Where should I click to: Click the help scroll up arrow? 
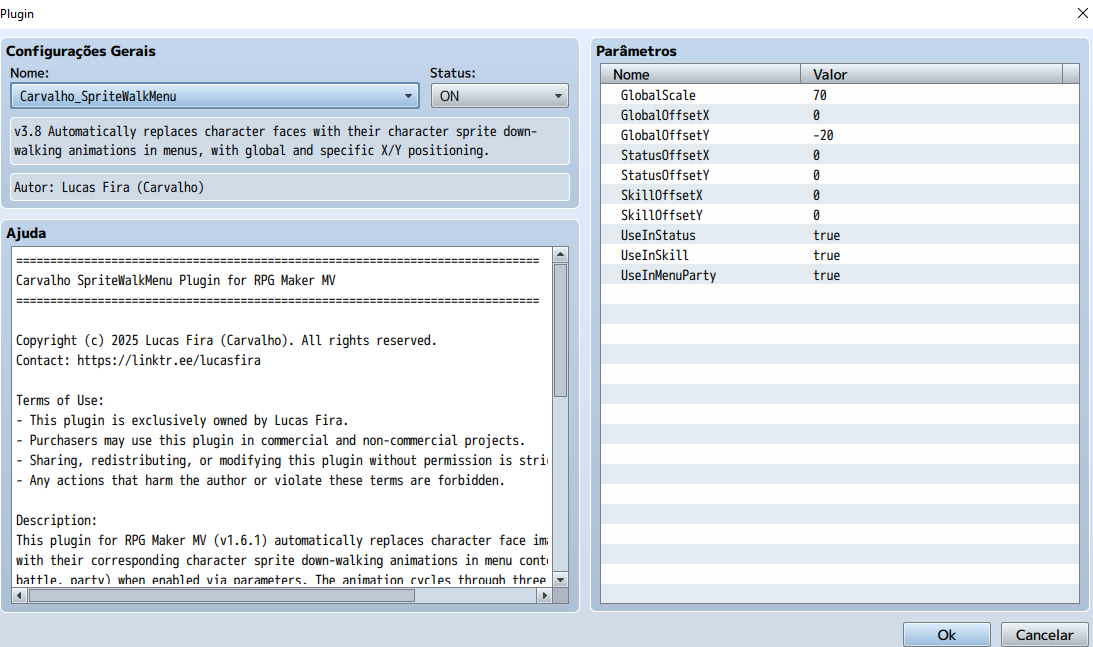pos(560,254)
